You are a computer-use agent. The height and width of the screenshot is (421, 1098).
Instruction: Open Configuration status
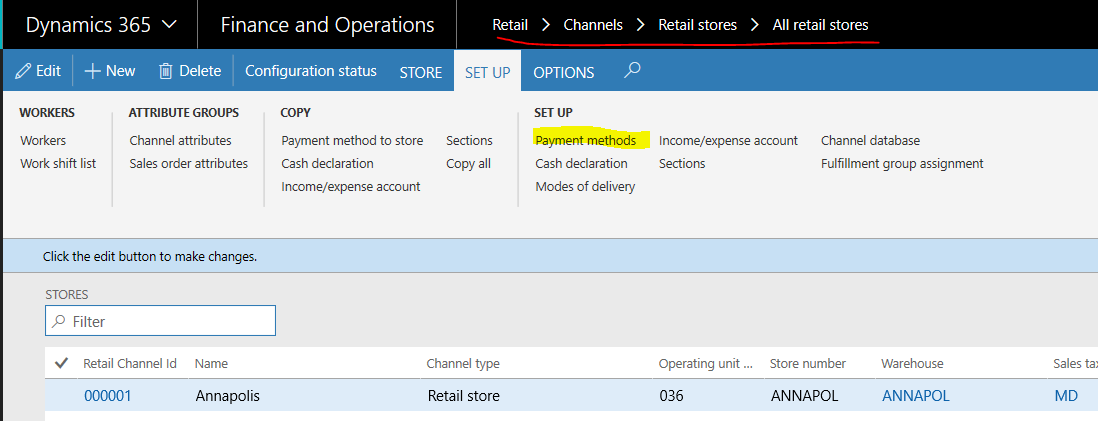click(311, 71)
